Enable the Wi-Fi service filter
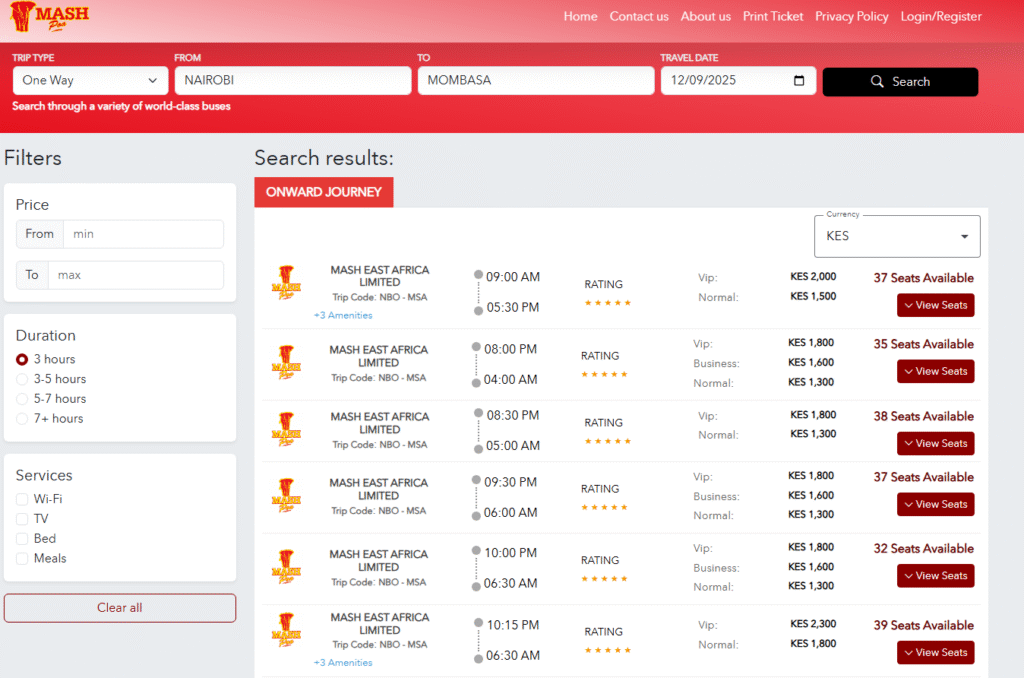Image resolution: width=1024 pixels, height=678 pixels. click(22, 499)
